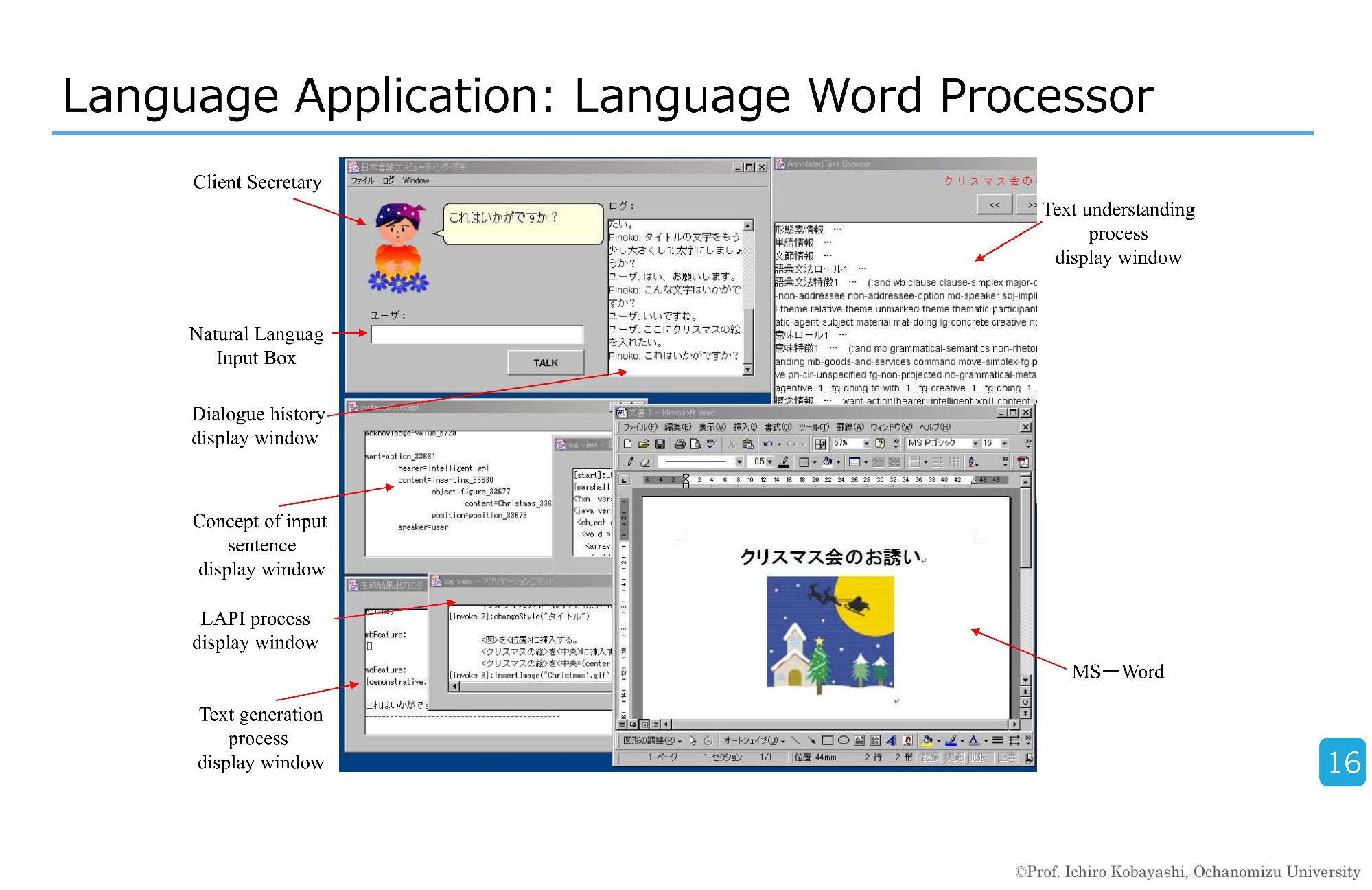Image resolution: width=1372 pixels, height=890 pixels.
Task: Click the Print icon in Word toolbar
Action: point(680,444)
